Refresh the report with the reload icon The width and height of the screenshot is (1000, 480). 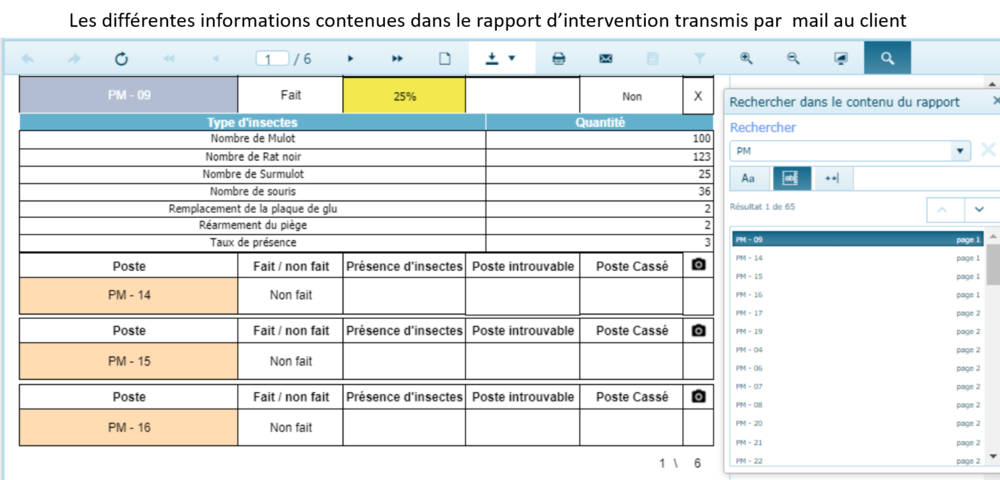coord(121,59)
